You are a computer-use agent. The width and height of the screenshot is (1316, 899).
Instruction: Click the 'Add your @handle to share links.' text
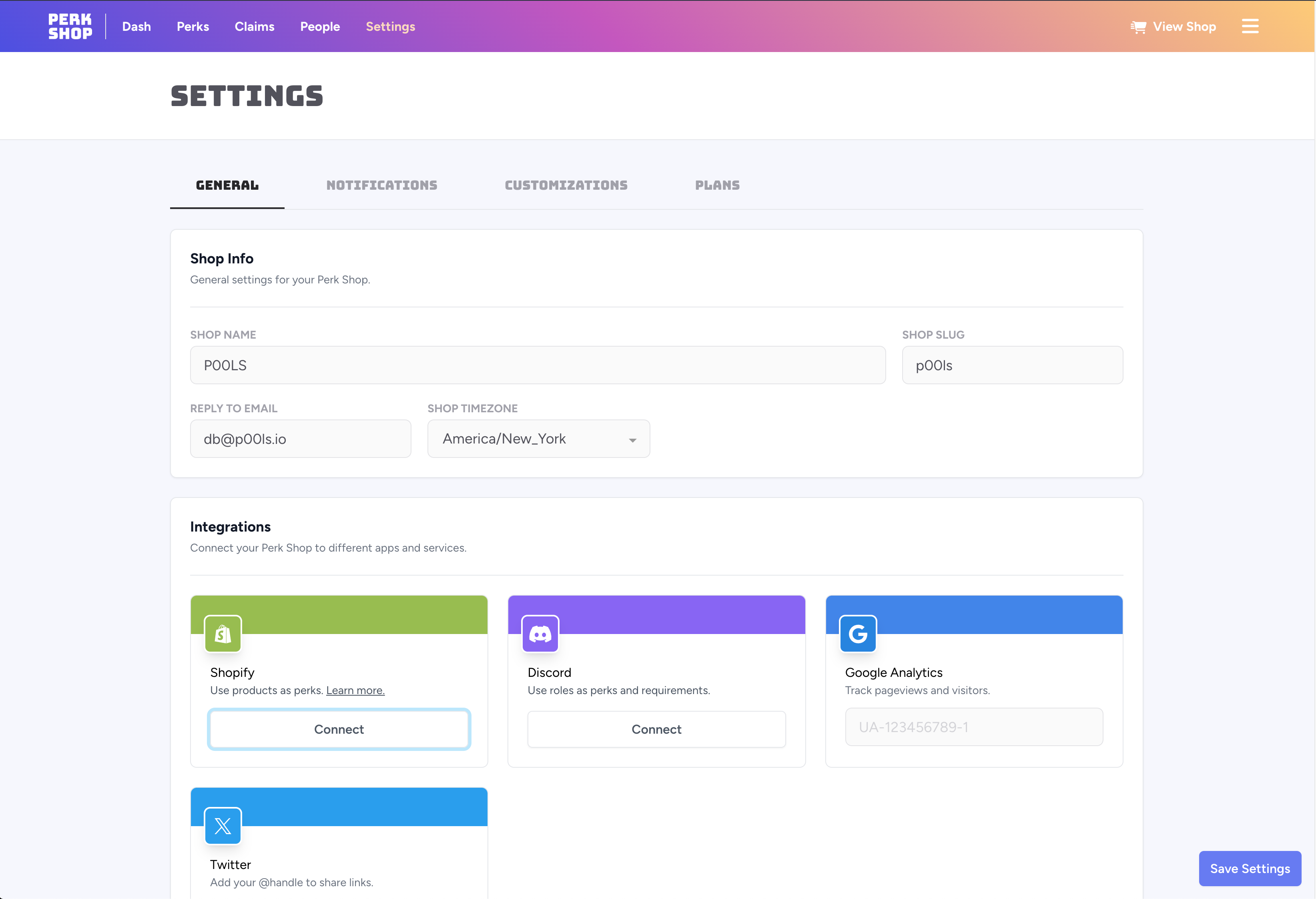[x=292, y=882]
